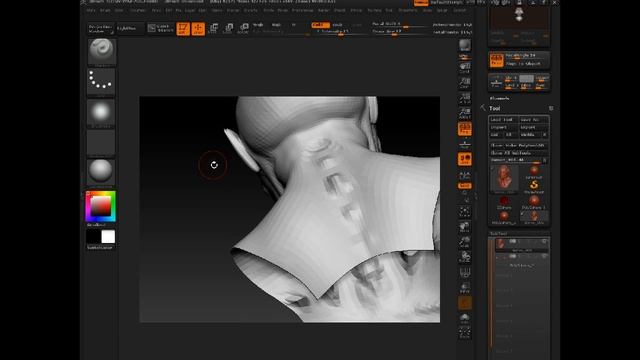Open the Transform menu

[407, 10]
